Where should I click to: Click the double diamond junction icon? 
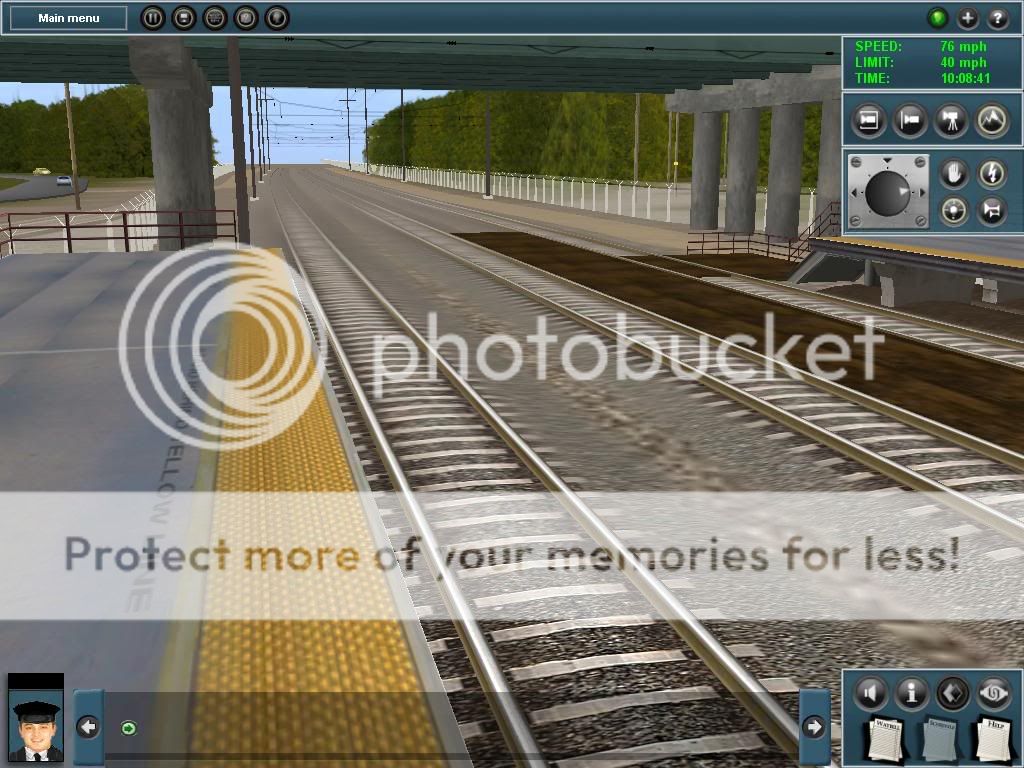click(x=952, y=693)
